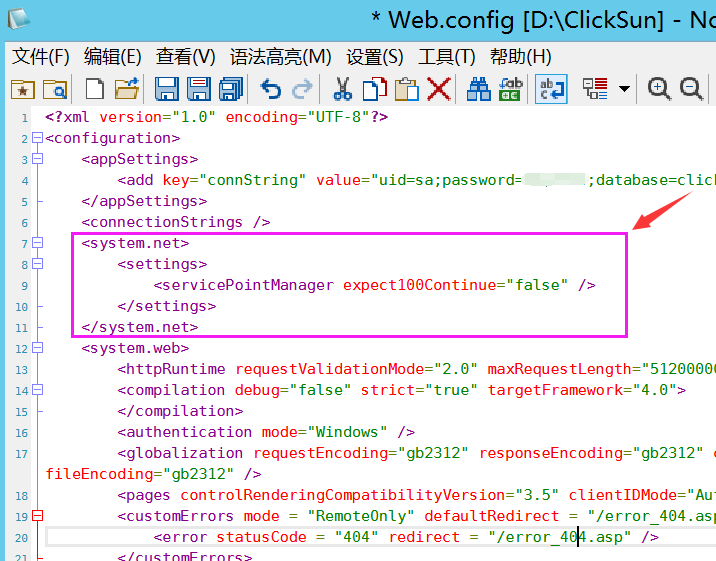This screenshot has height=561, width=716.
Task: Paste from clipboard icon
Action: tap(406, 89)
